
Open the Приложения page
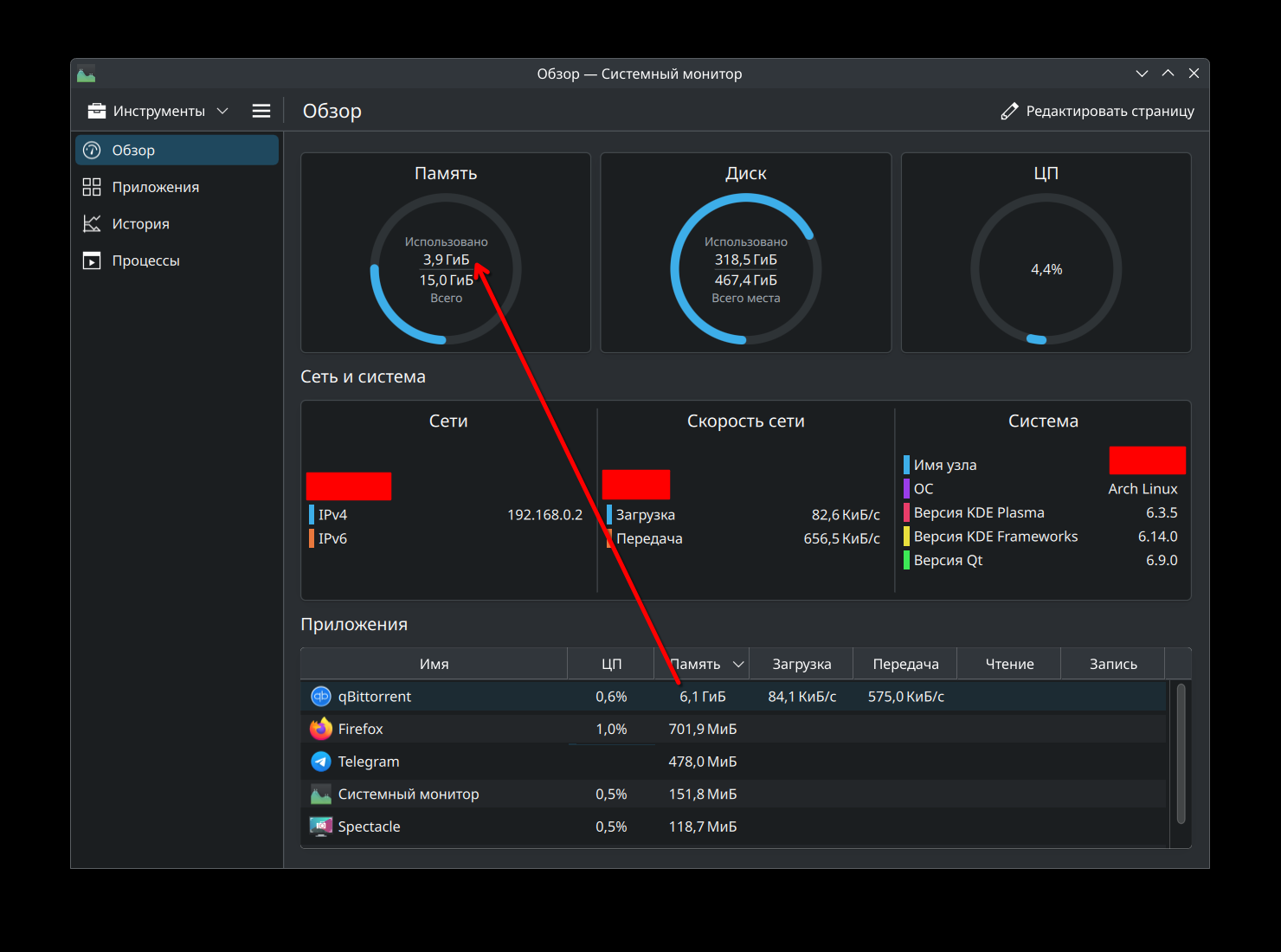coord(177,187)
